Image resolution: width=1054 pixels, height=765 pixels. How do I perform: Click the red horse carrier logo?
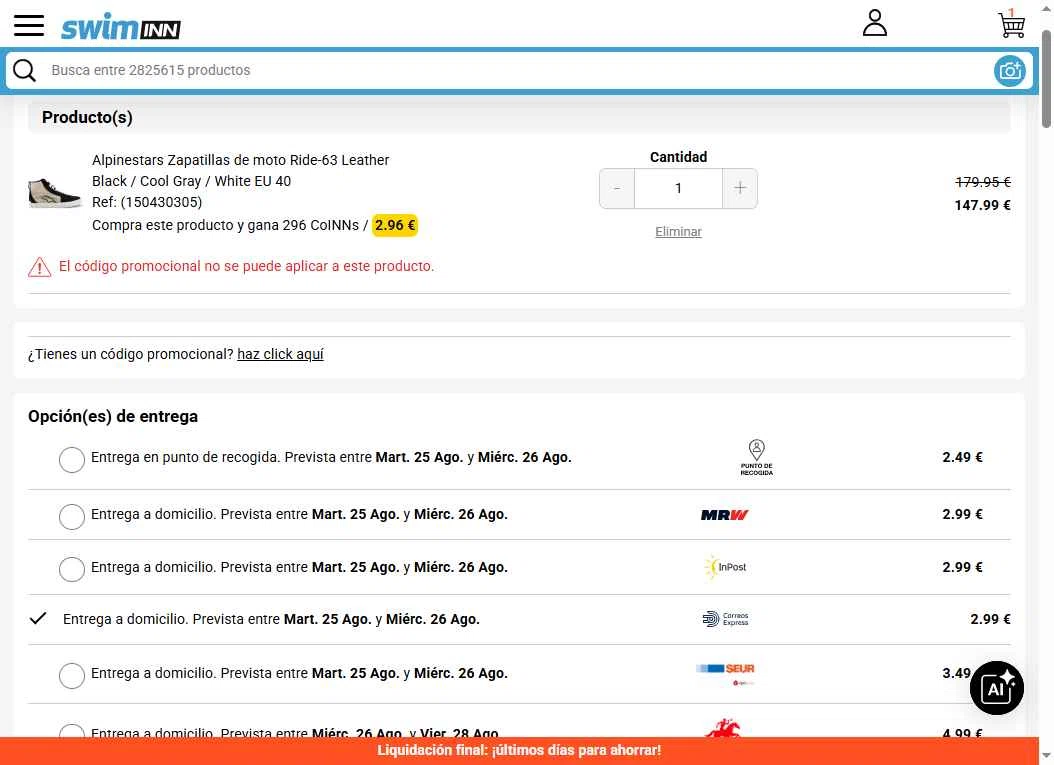pyautogui.click(x=723, y=729)
